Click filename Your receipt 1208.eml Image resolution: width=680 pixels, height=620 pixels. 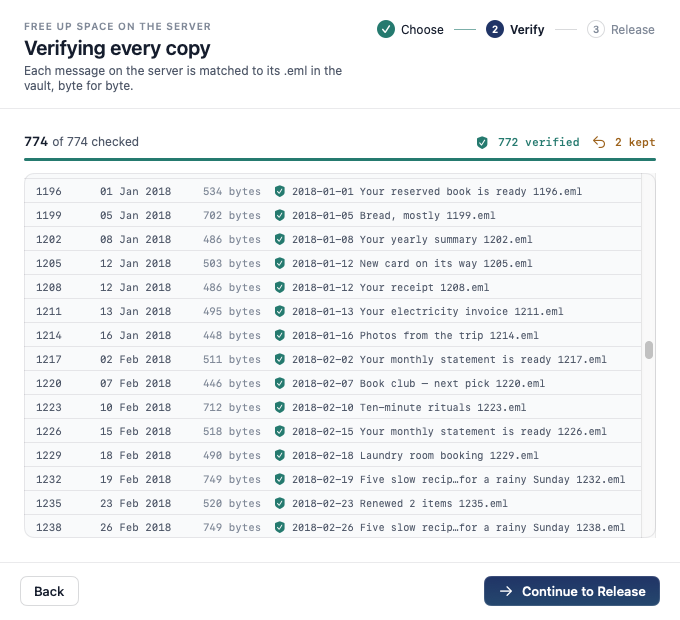point(390,287)
